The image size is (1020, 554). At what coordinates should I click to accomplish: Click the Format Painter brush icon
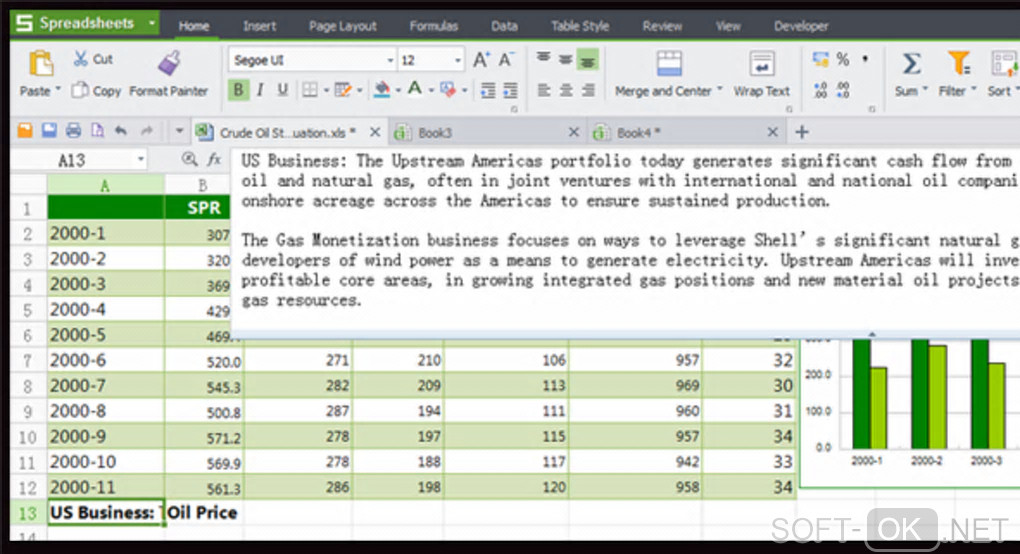169,63
